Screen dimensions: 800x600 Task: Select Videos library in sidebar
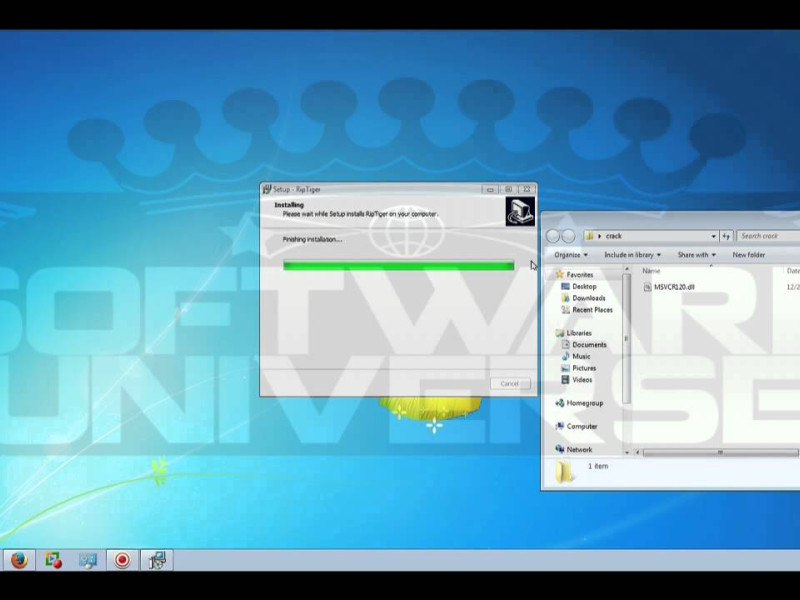click(582, 380)
